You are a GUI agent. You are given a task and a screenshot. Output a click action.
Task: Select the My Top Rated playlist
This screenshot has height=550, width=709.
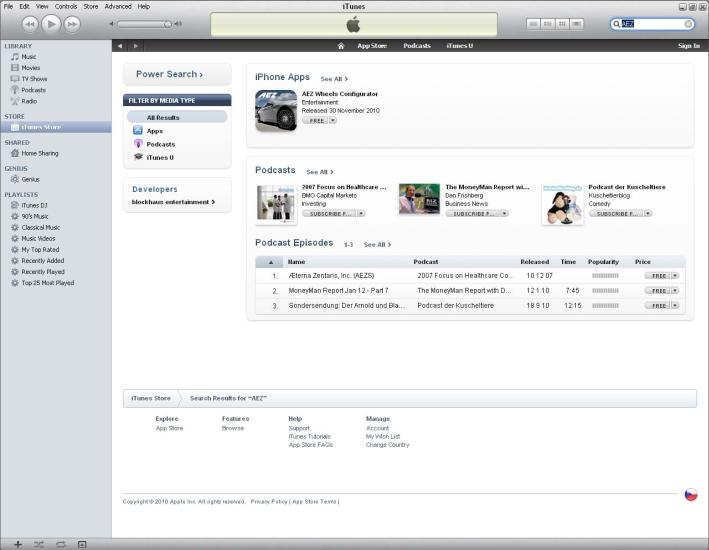(x=40, y=250)
